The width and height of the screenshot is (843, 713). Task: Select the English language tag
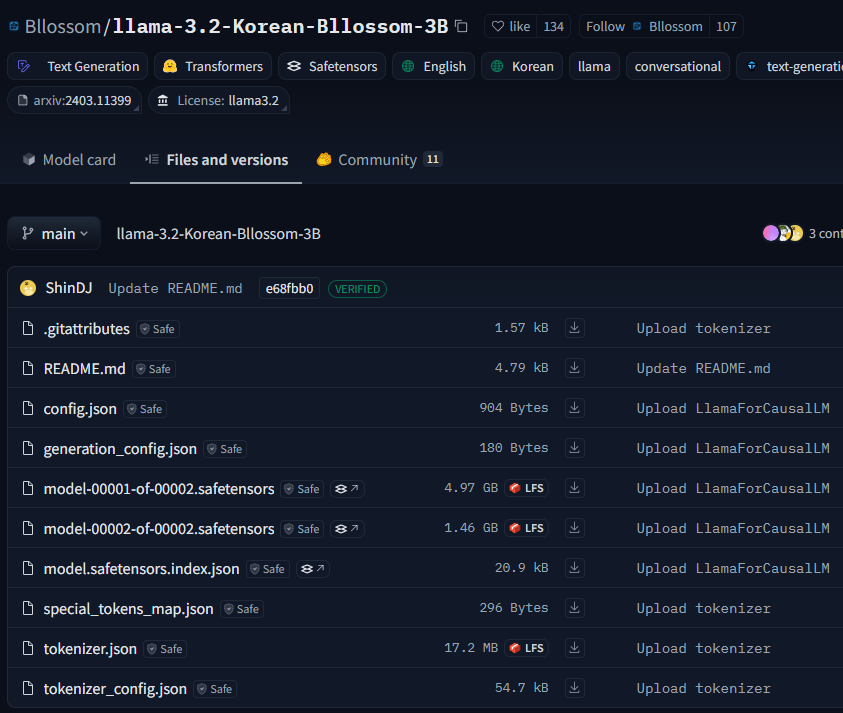point(433,66)
